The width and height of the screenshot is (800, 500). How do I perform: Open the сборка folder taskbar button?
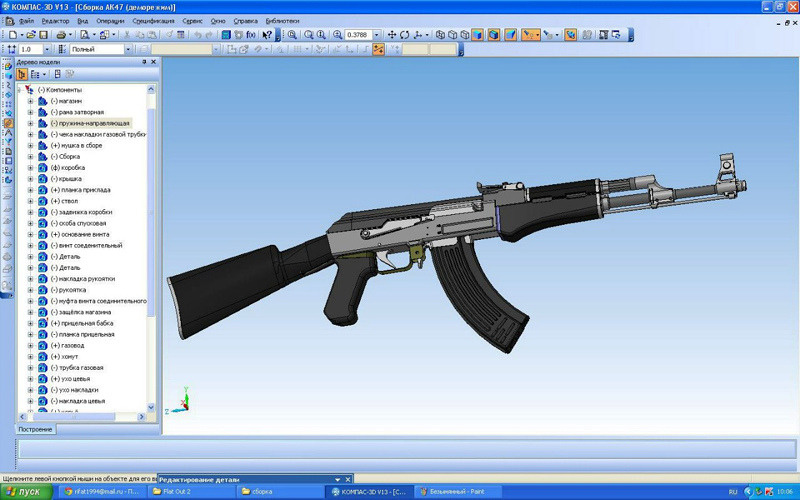click(x=282, y=492)
